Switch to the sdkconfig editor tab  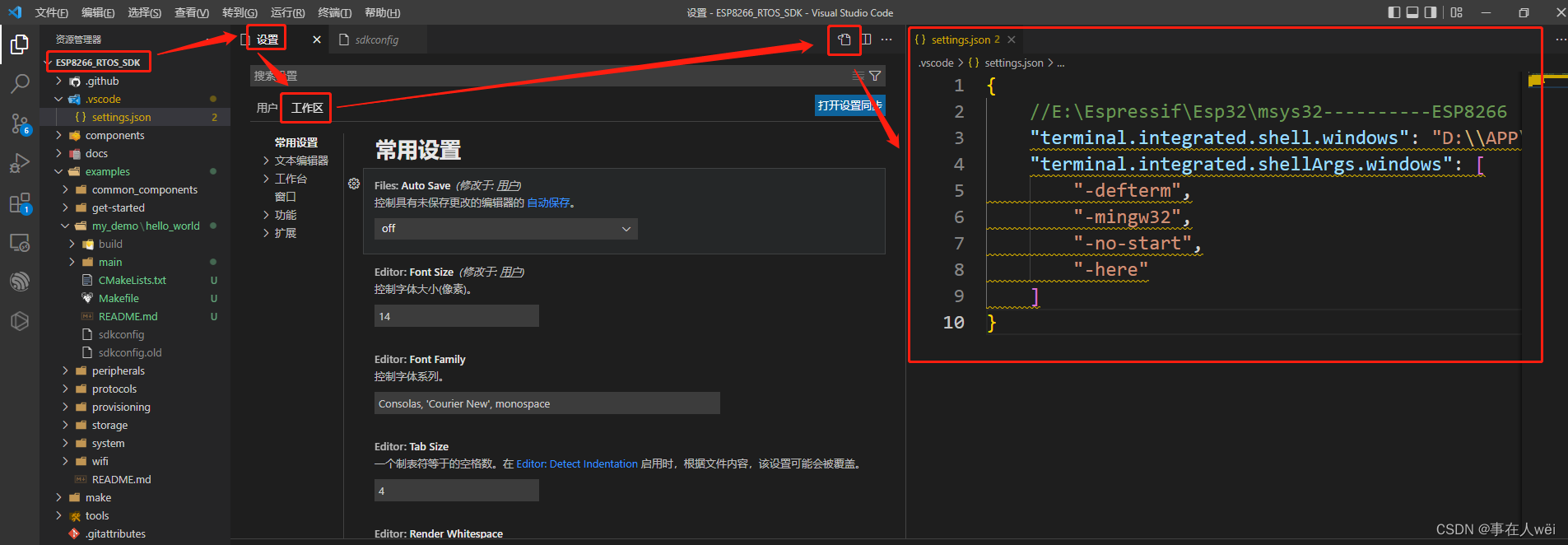point(376,40)
